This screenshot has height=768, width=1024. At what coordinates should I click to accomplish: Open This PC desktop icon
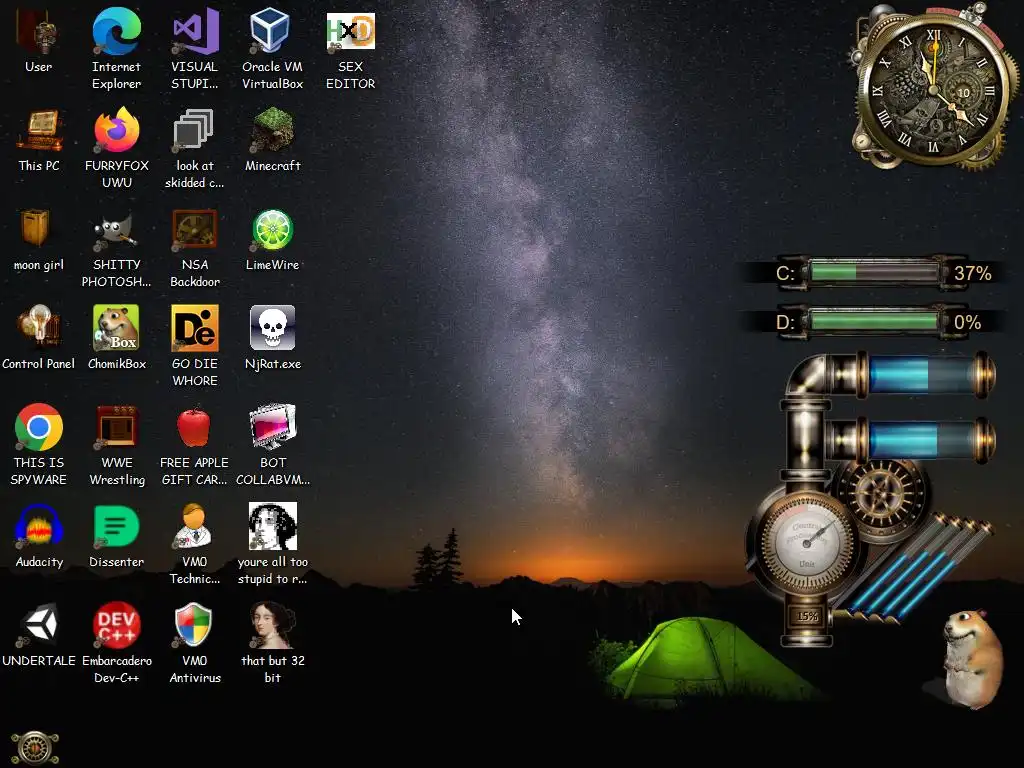[39, 130]
